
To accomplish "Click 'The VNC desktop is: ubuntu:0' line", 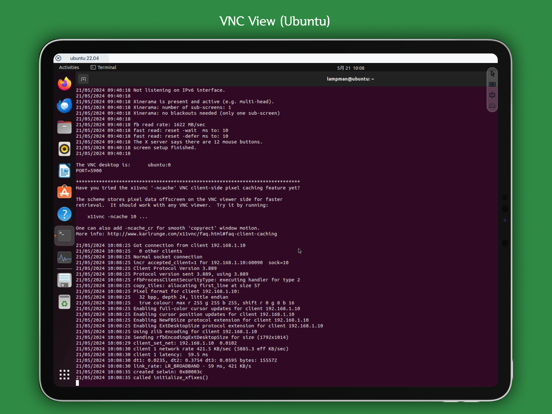I will [x=123, y=165].
